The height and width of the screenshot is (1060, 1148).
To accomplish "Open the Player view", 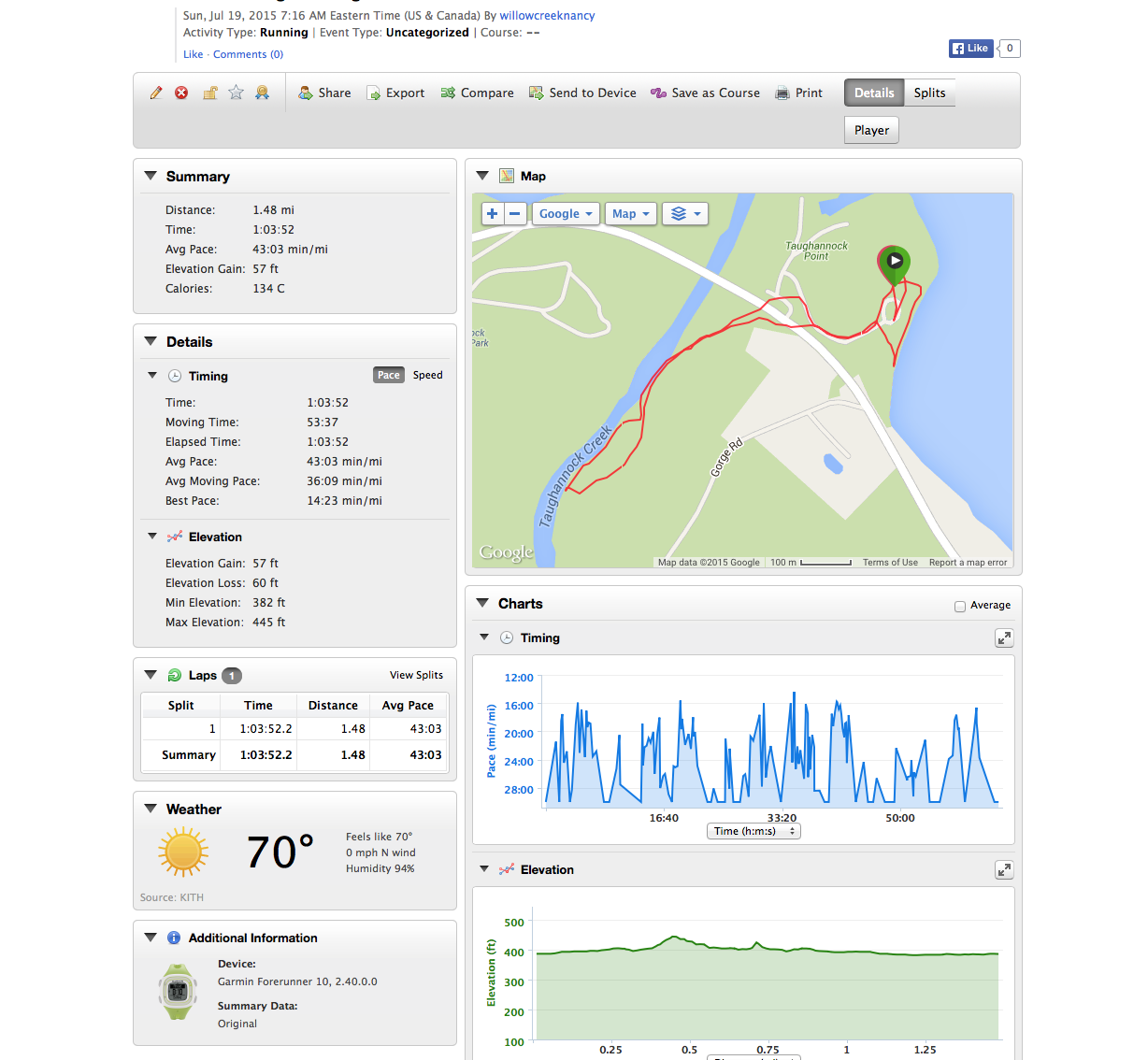I will point(871,130).
